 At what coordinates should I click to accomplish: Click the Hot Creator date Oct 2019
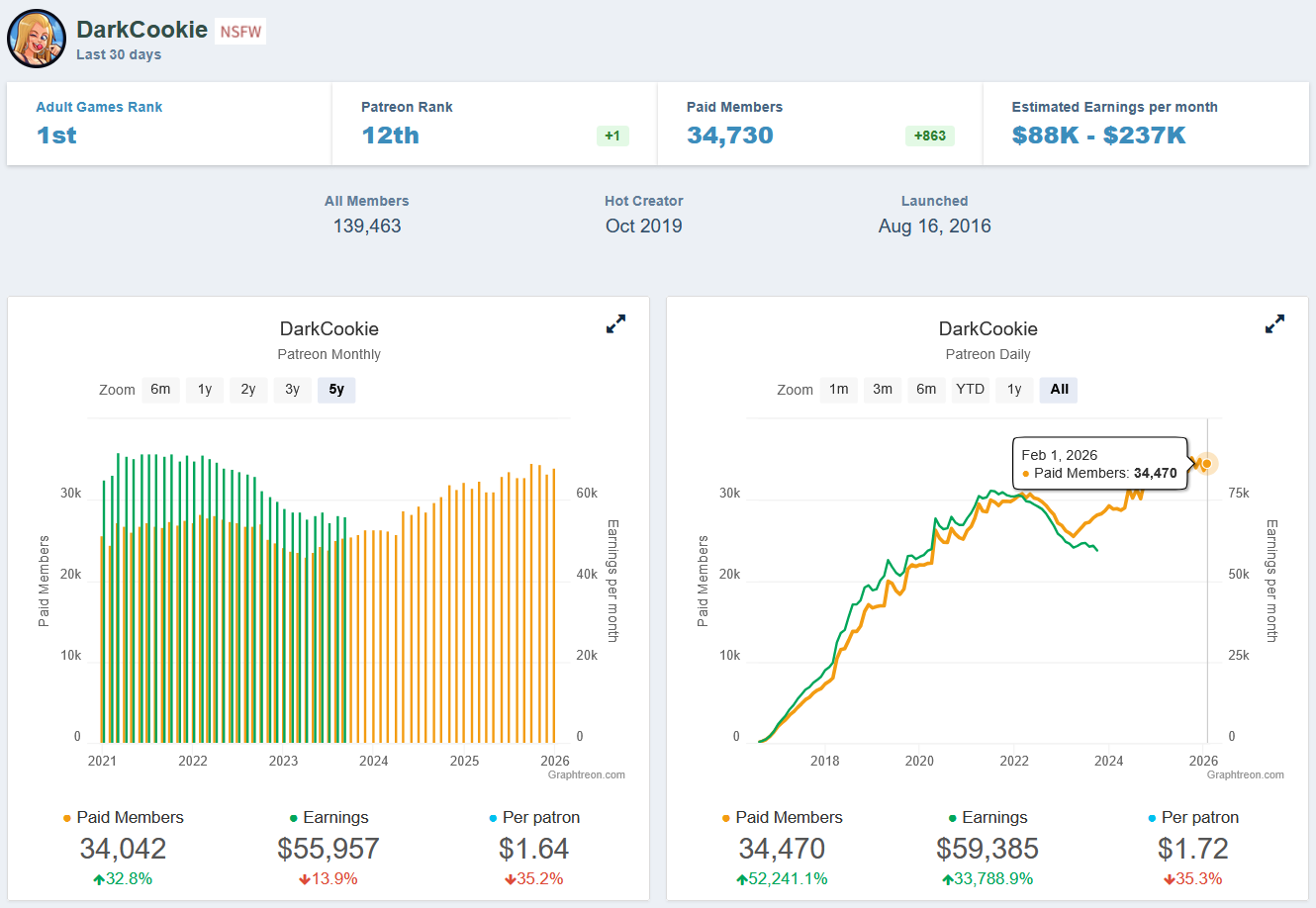[644, 226]
